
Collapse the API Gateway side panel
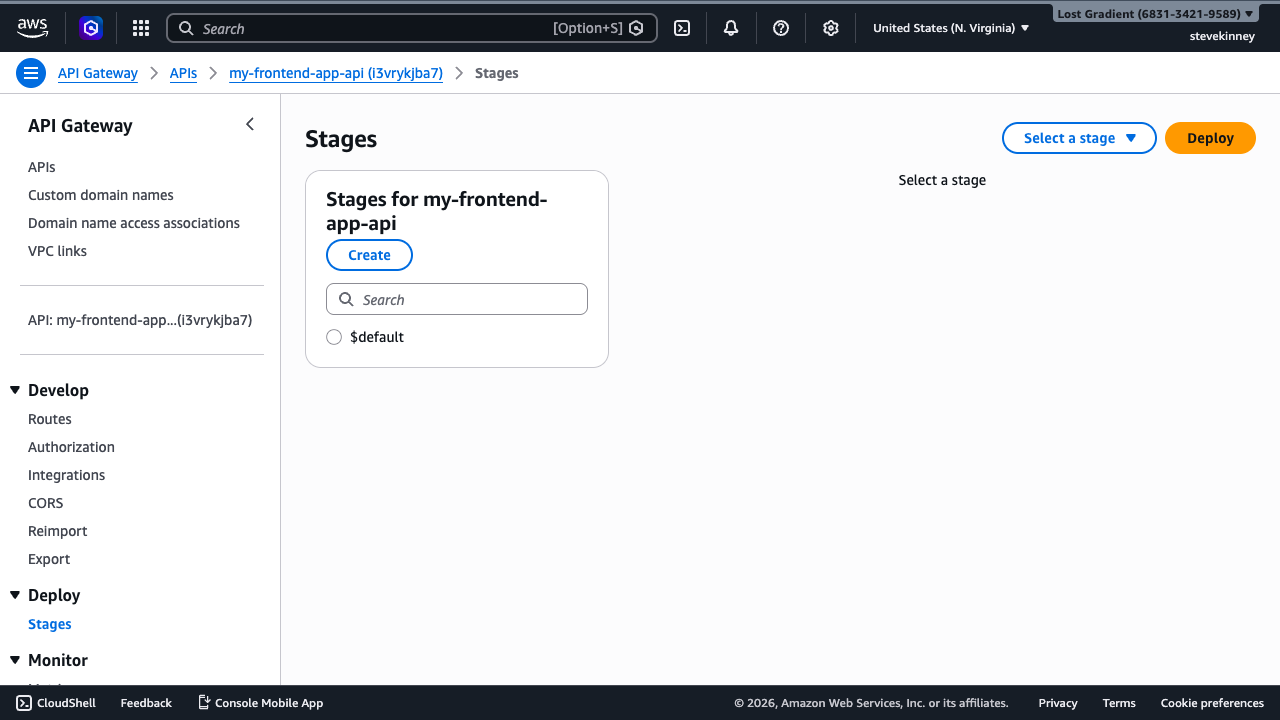click(250, 124)
